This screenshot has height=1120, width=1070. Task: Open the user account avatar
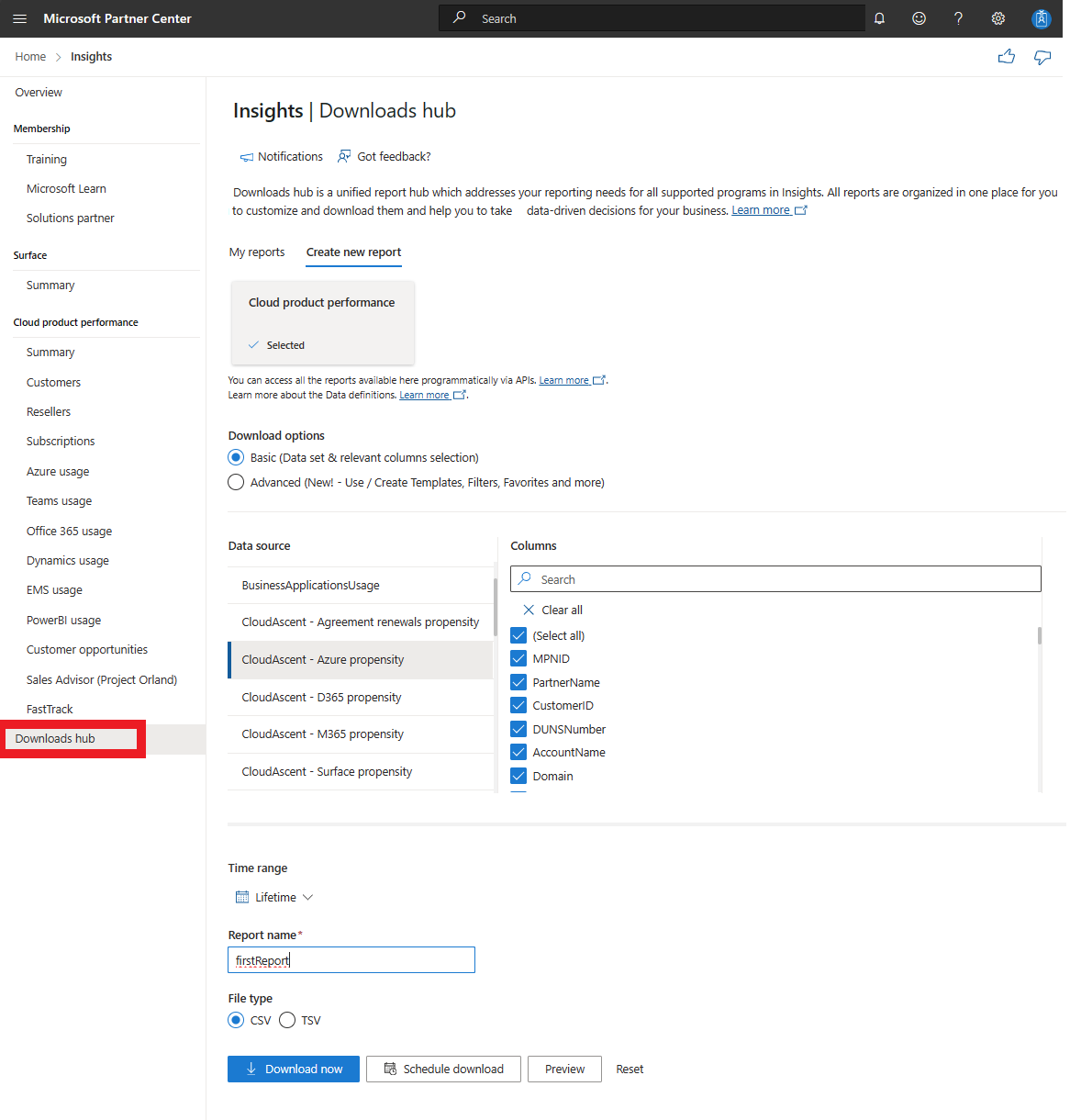pyautogui.click(x=1041, y=18)
